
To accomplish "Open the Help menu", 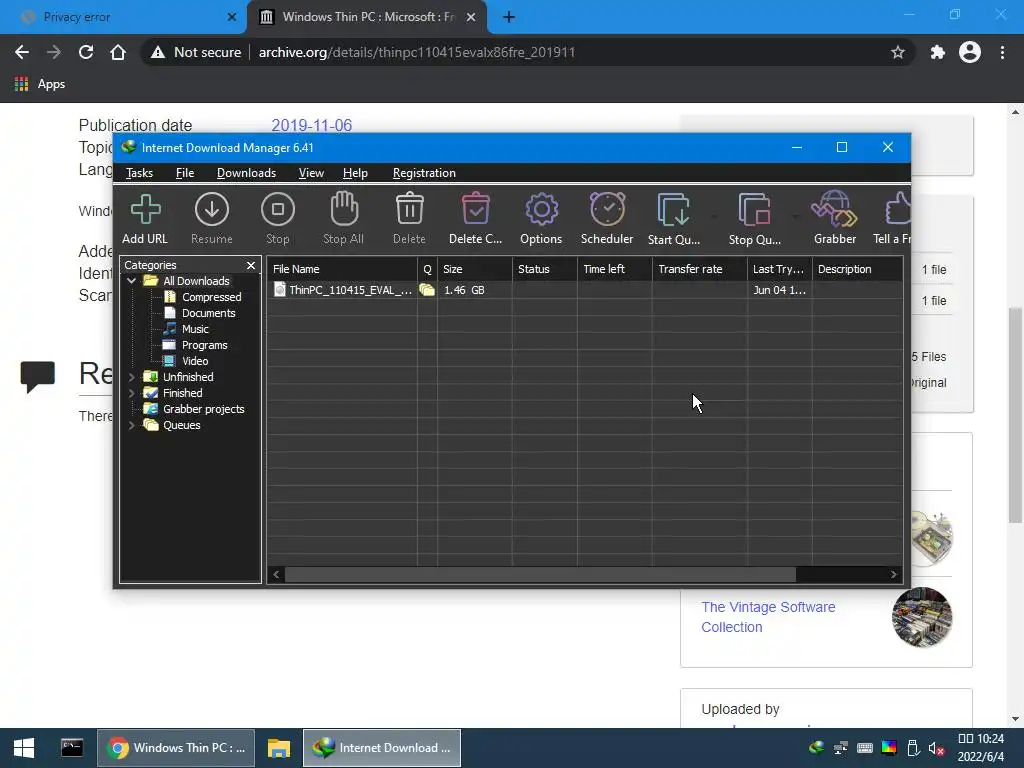I will point(355,173).
